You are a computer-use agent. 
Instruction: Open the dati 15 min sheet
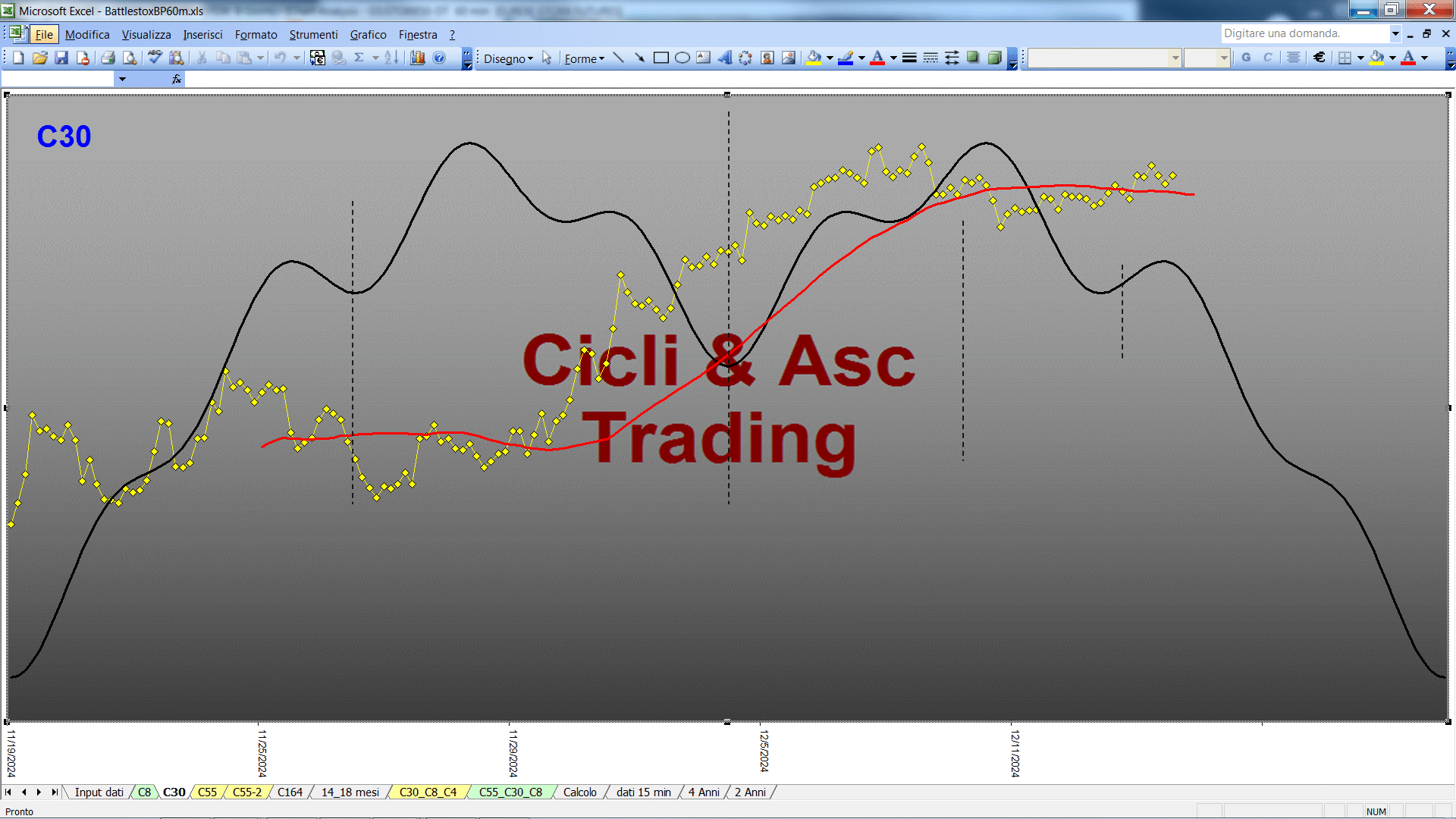(644, 792)
